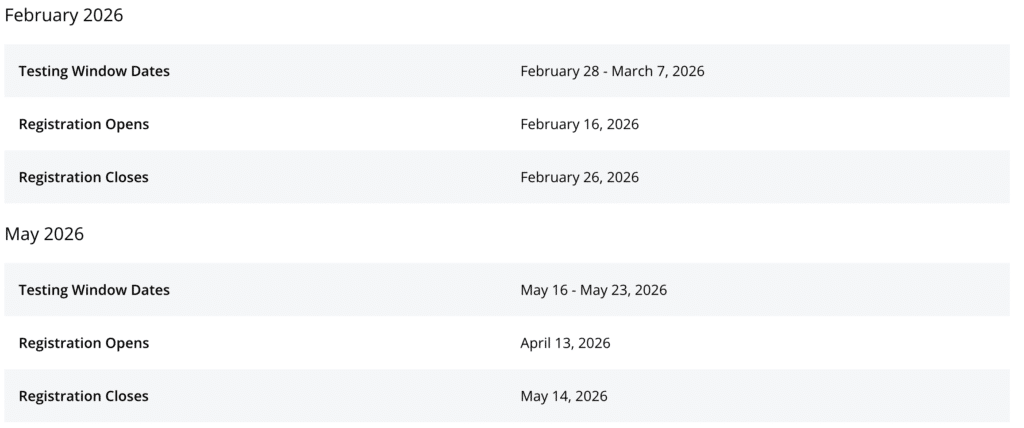This screenshot has width=1024, height=428.
Task: Select May's Registration Opens label
Action: pyautogui.click(x=84, y=343)
